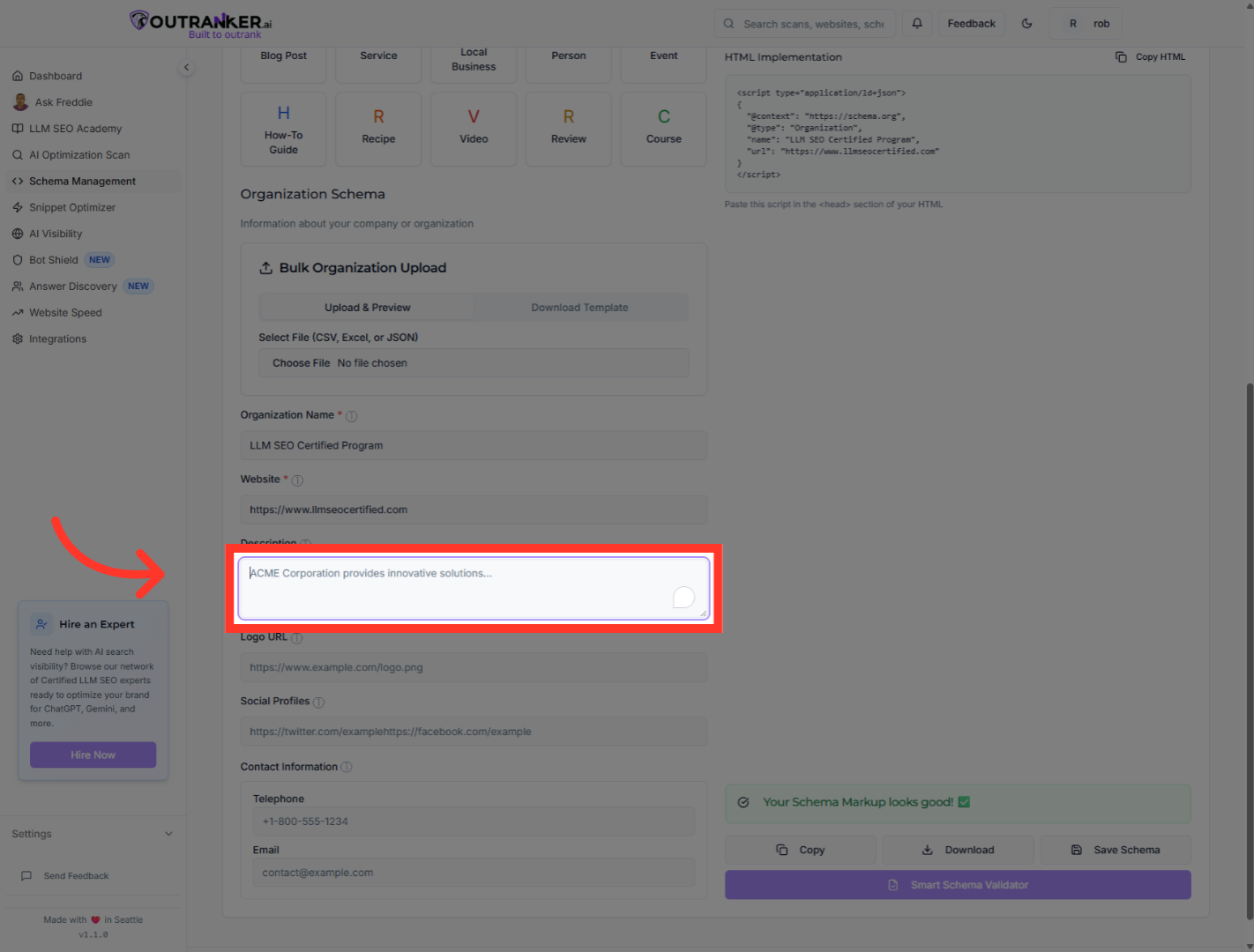Click the Organization Name info icon
The image size is (1254, 952).
(x=351, y=416)
